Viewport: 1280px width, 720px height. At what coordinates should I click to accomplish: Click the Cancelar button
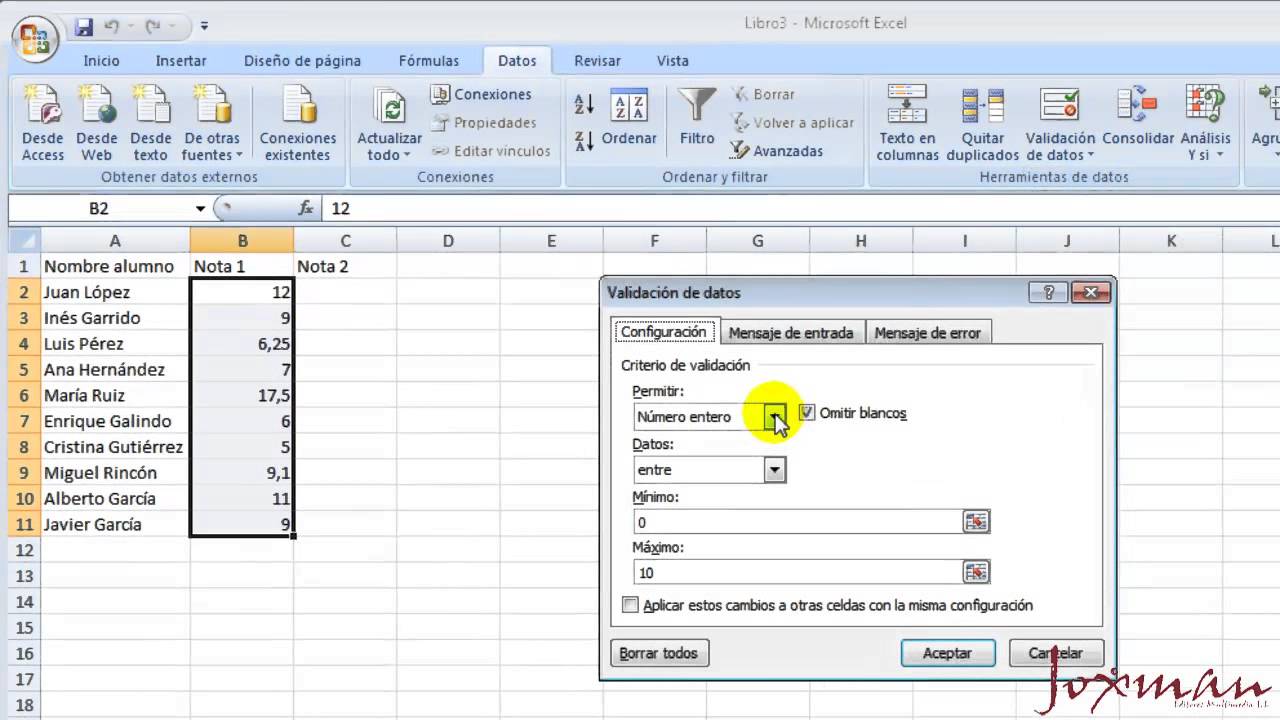coord(1056,653)
